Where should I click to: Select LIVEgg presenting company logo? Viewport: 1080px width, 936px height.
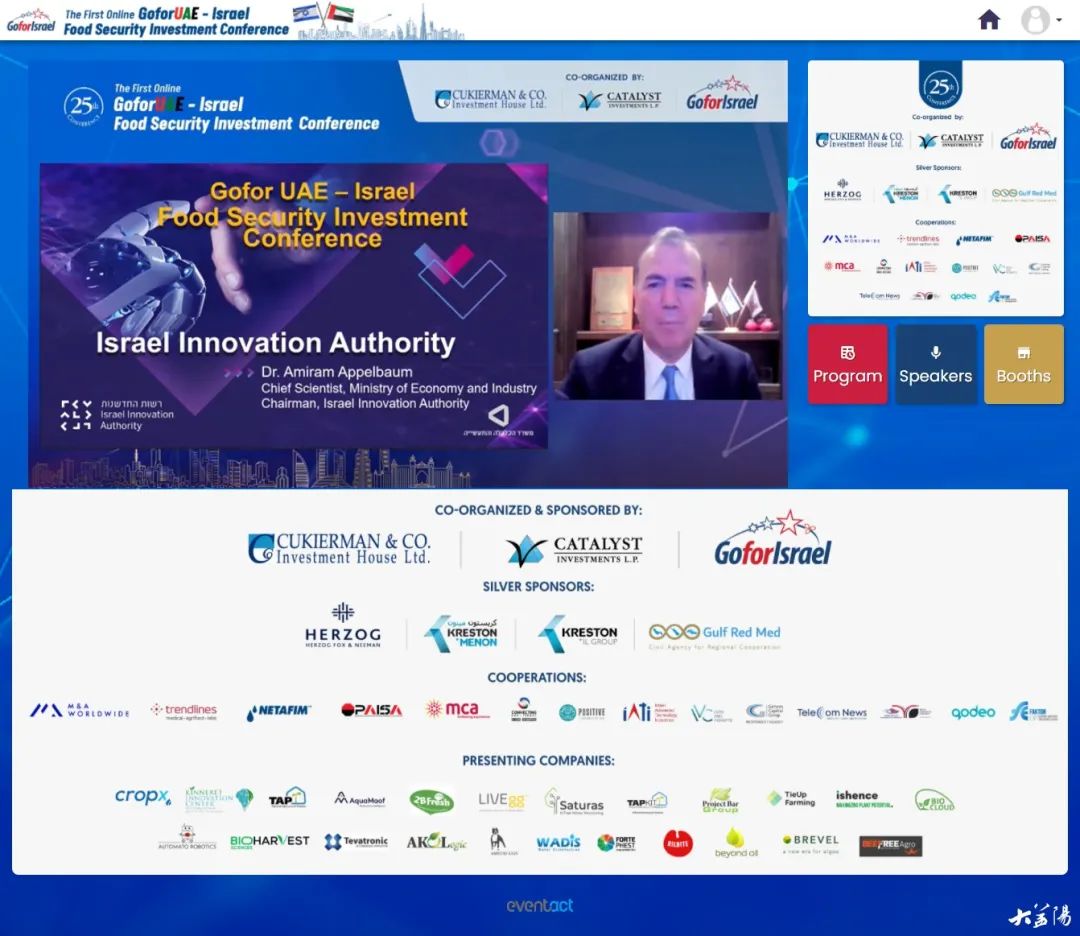click(x=501, y=800)
